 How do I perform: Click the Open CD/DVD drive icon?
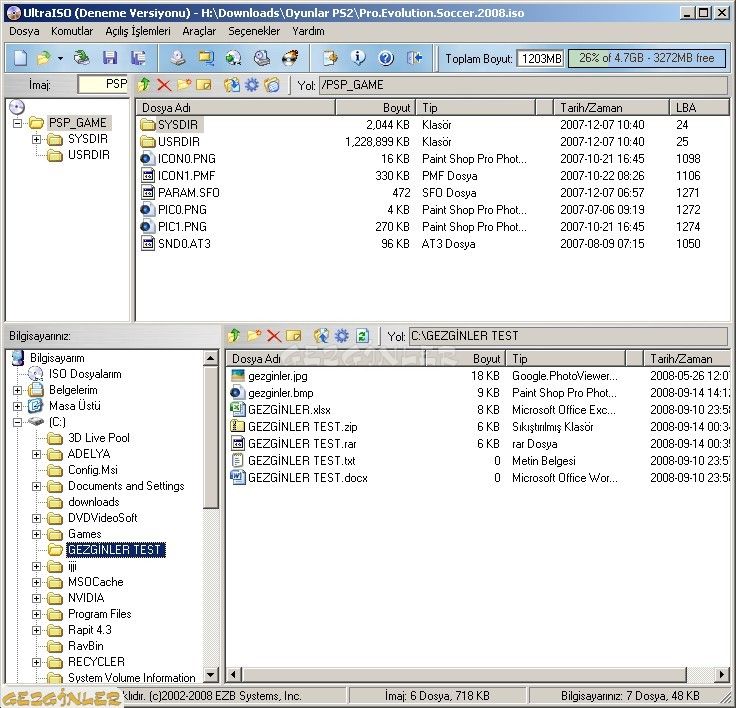[82, 58]
